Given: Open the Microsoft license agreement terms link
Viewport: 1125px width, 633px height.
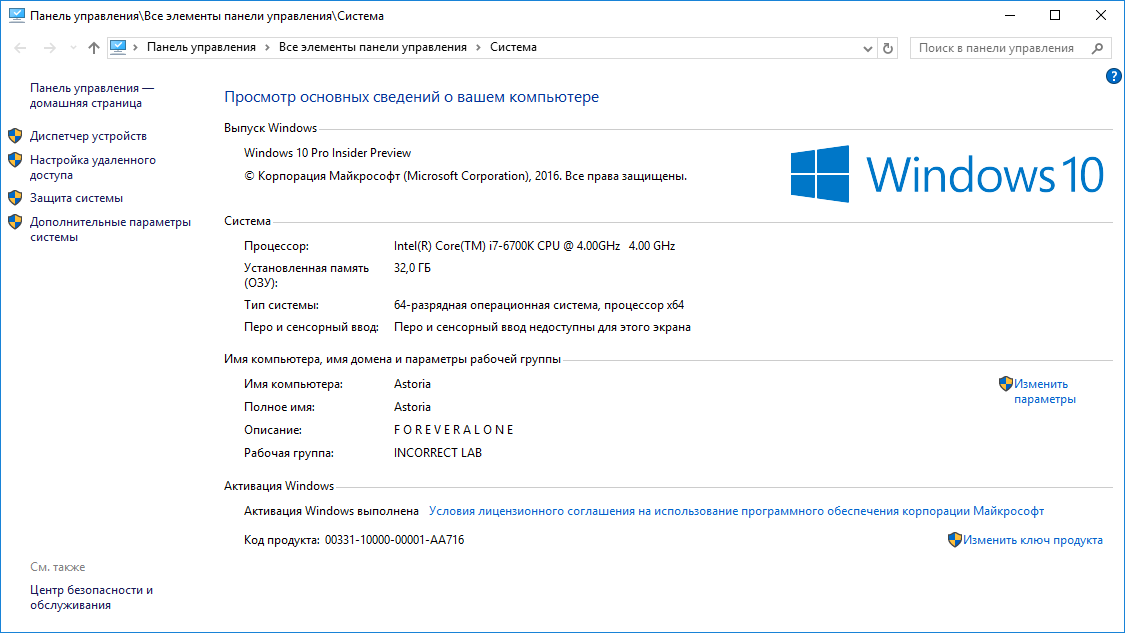Looking at the screenshot, I should coord(736,511).
